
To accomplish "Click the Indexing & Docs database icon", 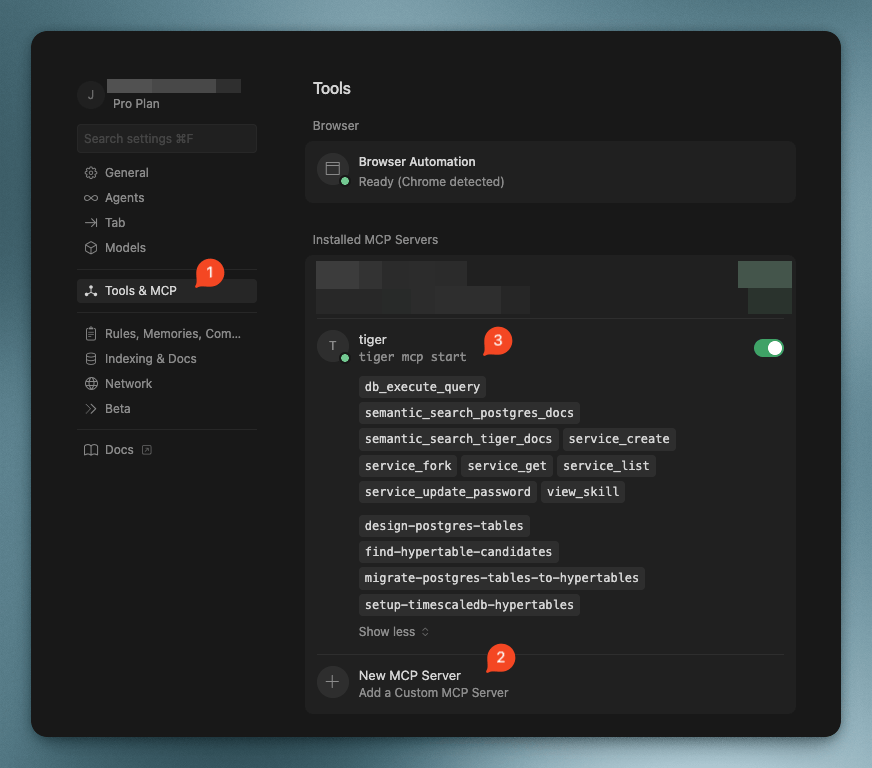I will (x=91, y=359).
